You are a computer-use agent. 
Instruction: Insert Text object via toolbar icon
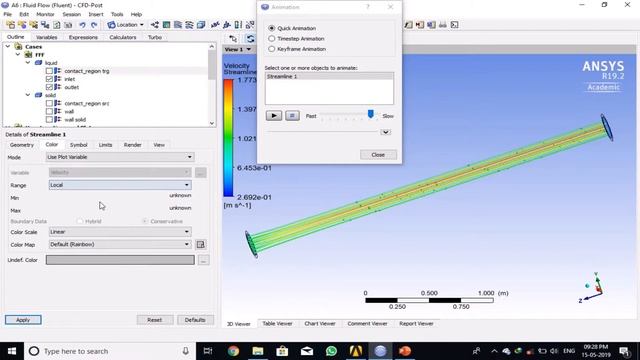coord(215,25)
